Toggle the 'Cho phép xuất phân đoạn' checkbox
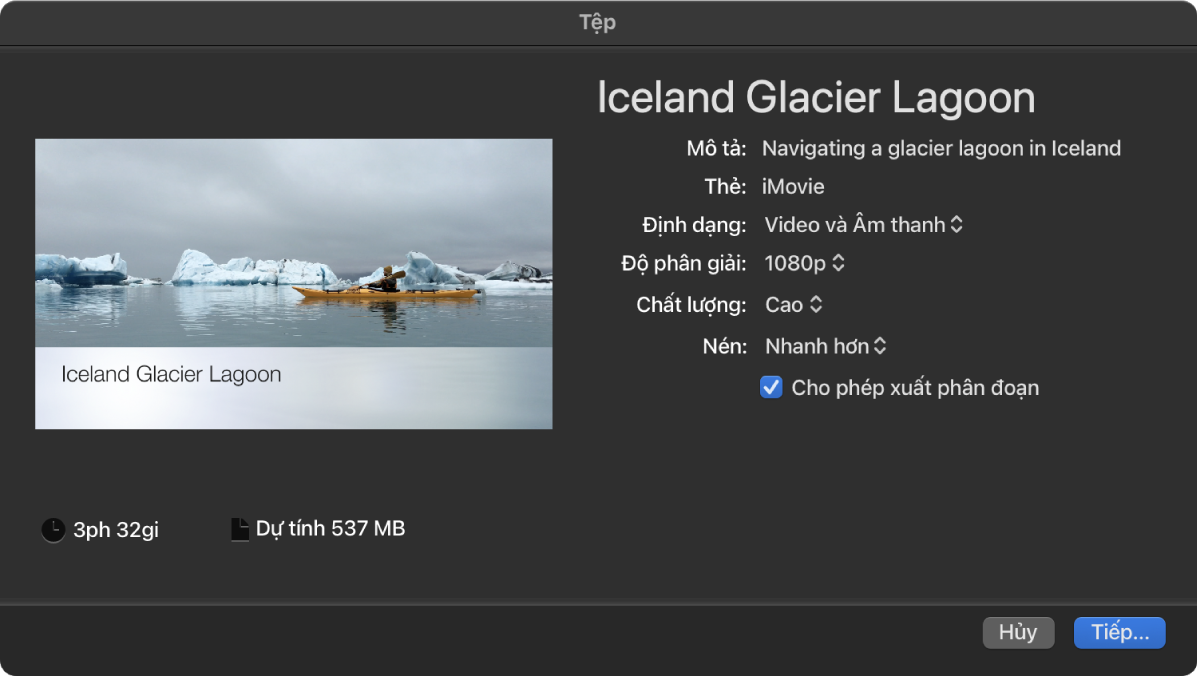 (771, 387)
